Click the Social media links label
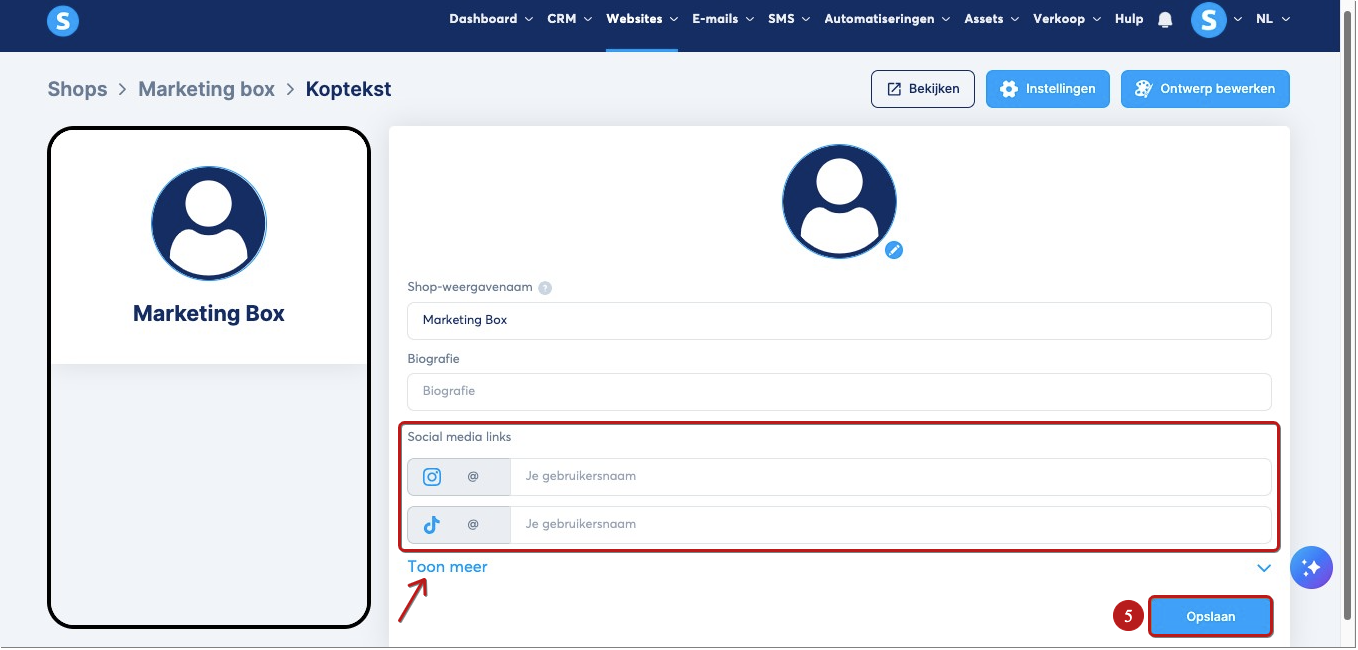The height and width of the screenshot is (650, 1358). (x=459, y=437)
